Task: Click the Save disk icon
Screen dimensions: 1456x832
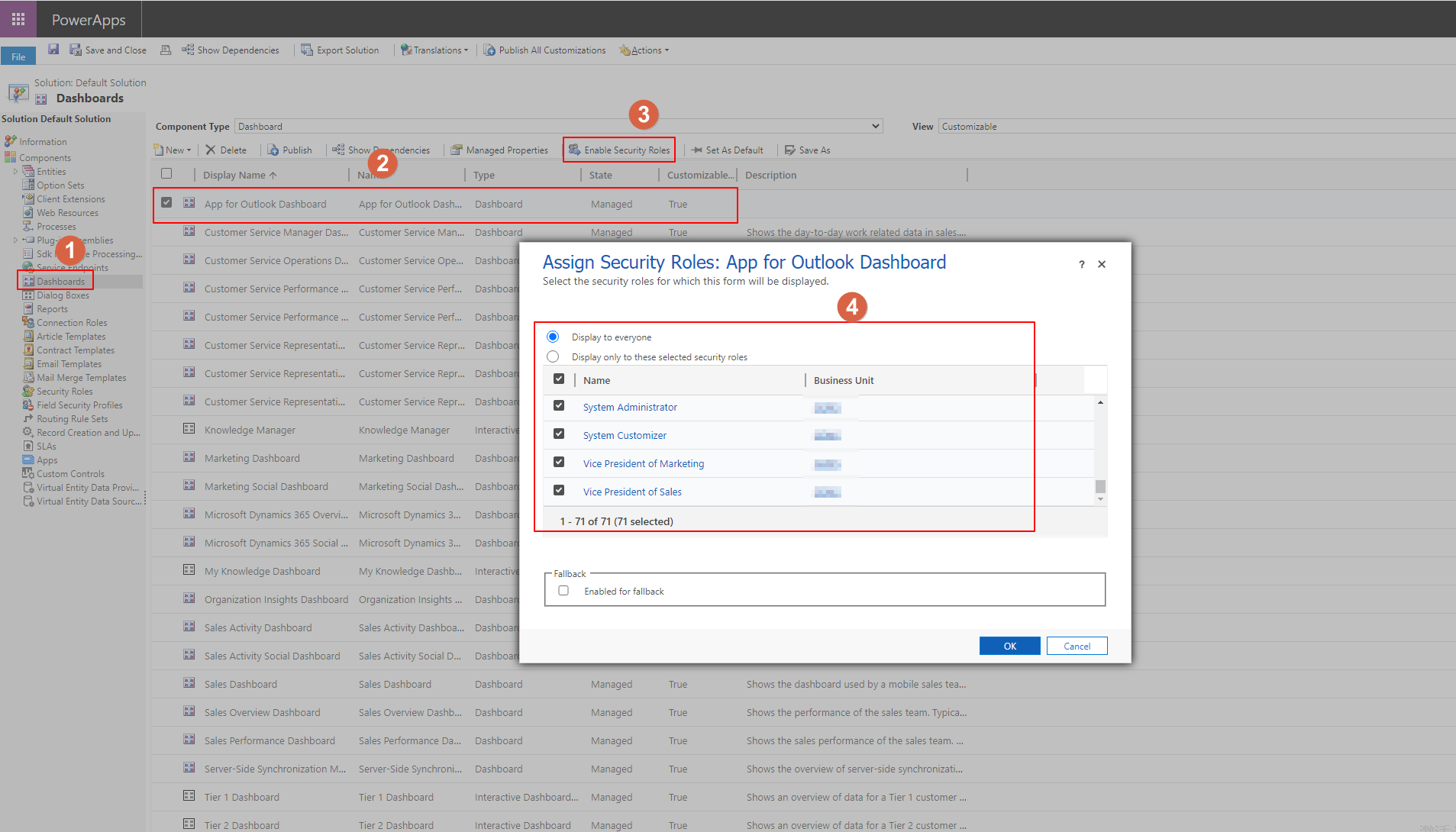Action: [x=53, y=50]
